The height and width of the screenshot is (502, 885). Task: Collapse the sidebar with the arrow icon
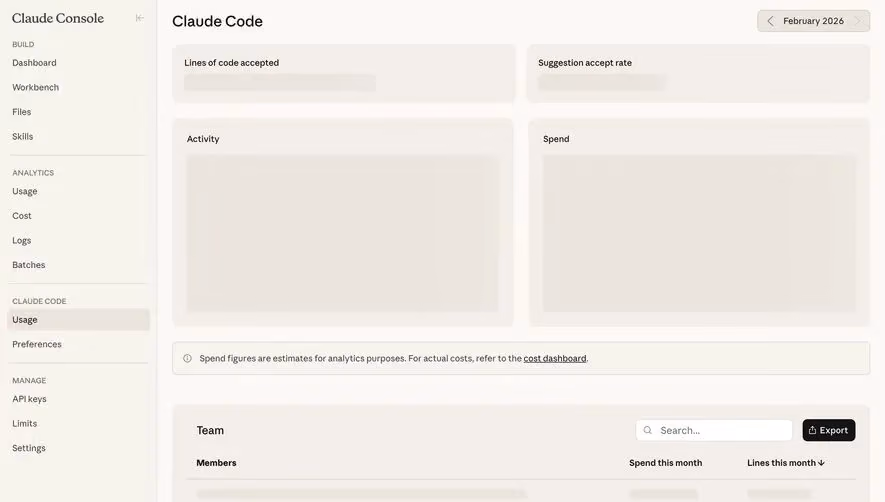click(139, 18)
